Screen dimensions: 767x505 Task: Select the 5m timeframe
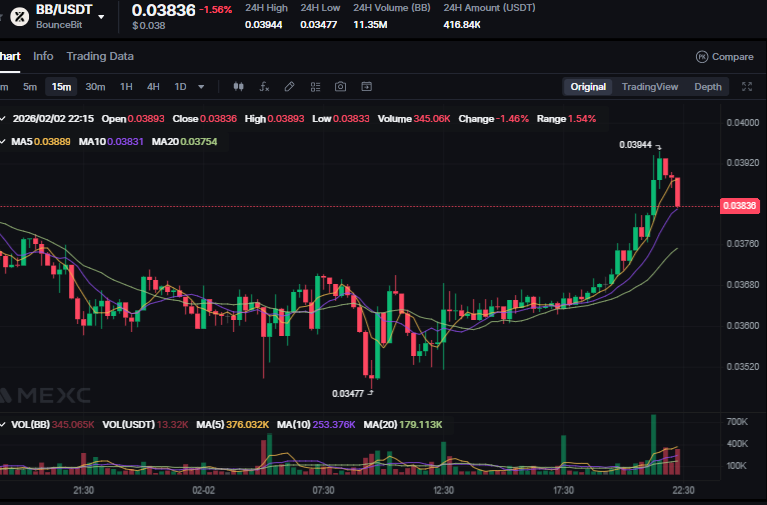30,87
